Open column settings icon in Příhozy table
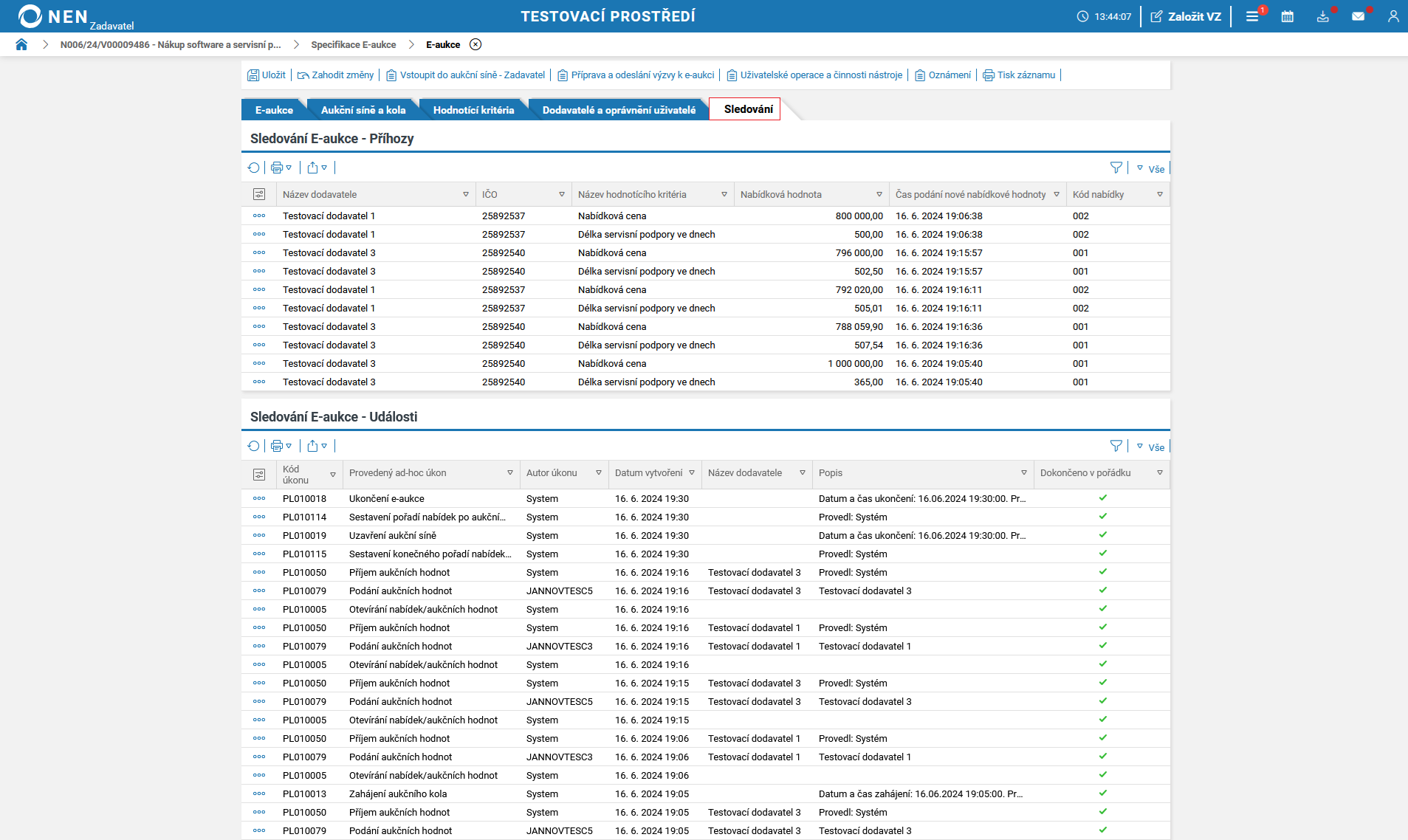 pos(259,194)
